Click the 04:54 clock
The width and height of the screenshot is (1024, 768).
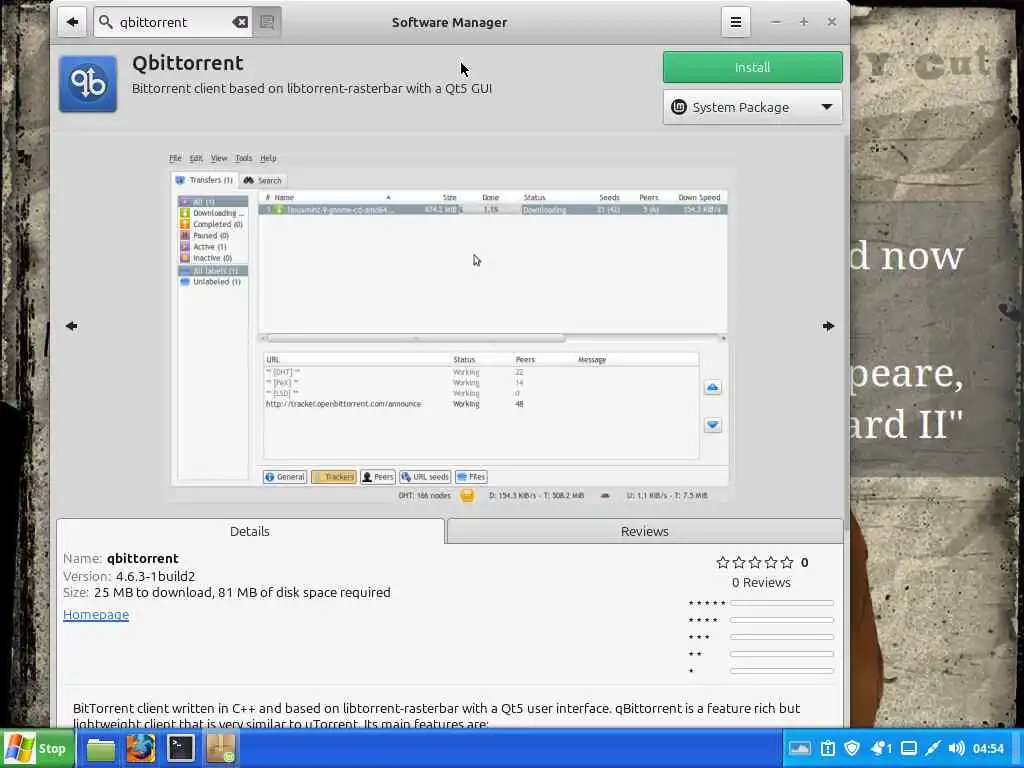[987, 748]
